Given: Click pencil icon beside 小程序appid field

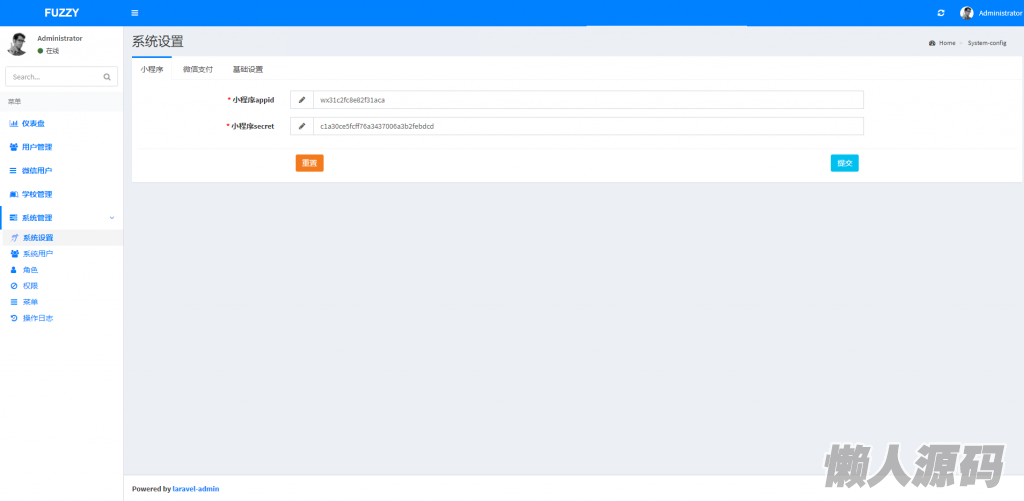Looking at the screenshot, I should click(302, 100).
